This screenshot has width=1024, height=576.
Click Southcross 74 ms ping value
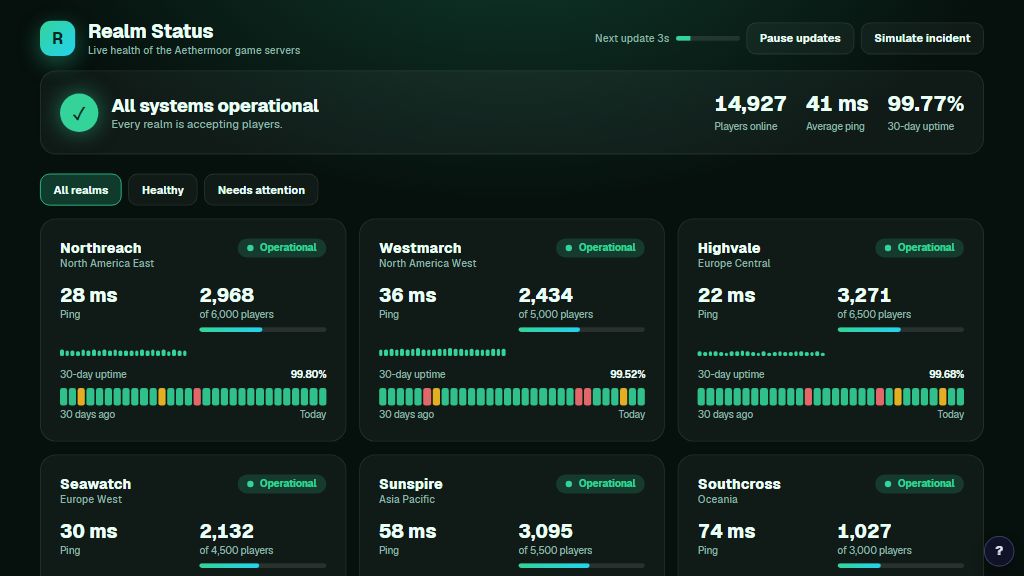point(726,531)
